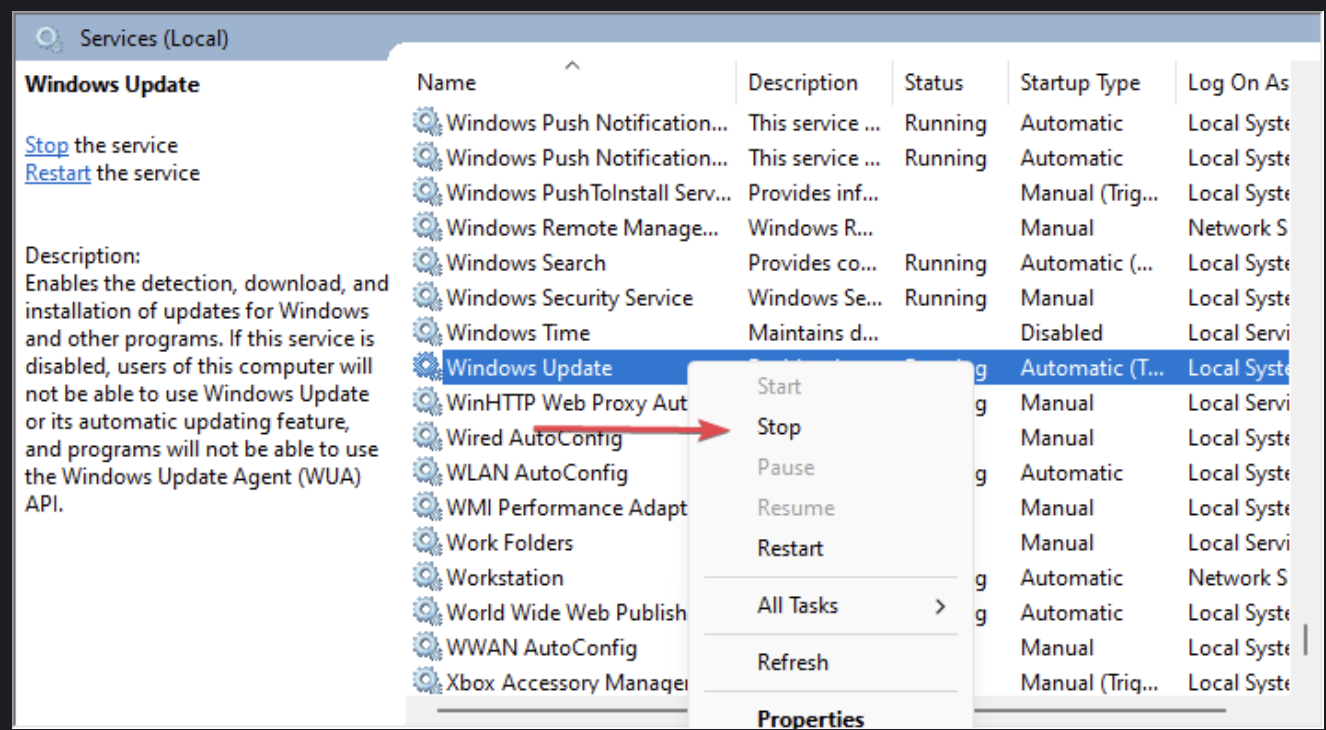The height and width of the screenshot is (730, 1326).
Task: Select the Workstation row
Action: tap(505, 578)
